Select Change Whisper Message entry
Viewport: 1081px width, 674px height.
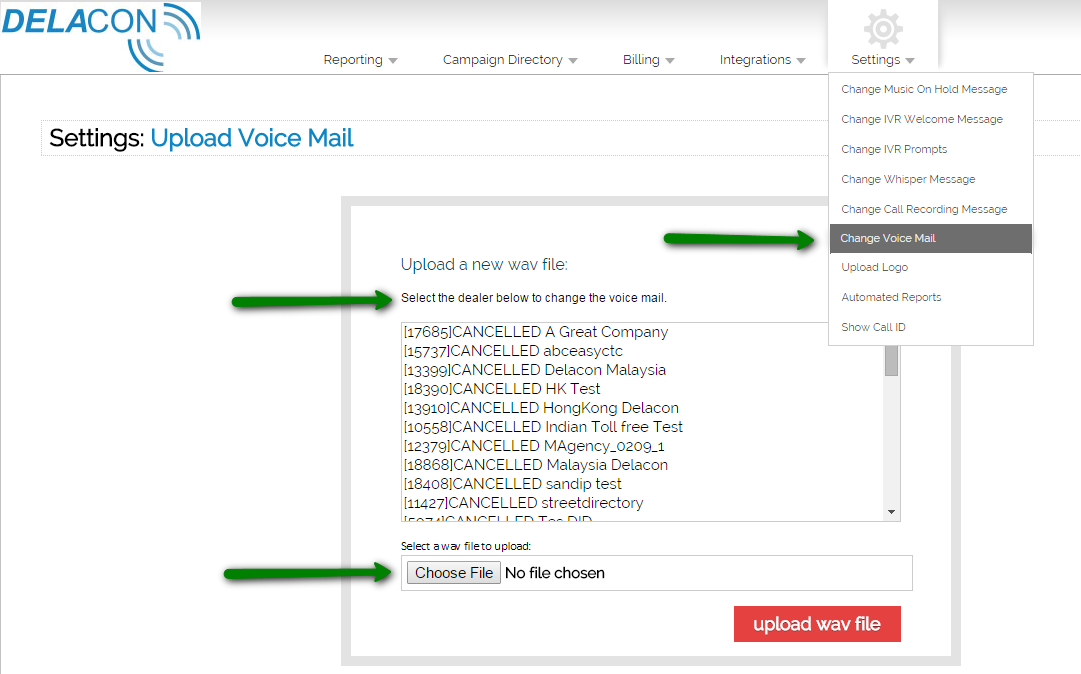coord(931,179)
